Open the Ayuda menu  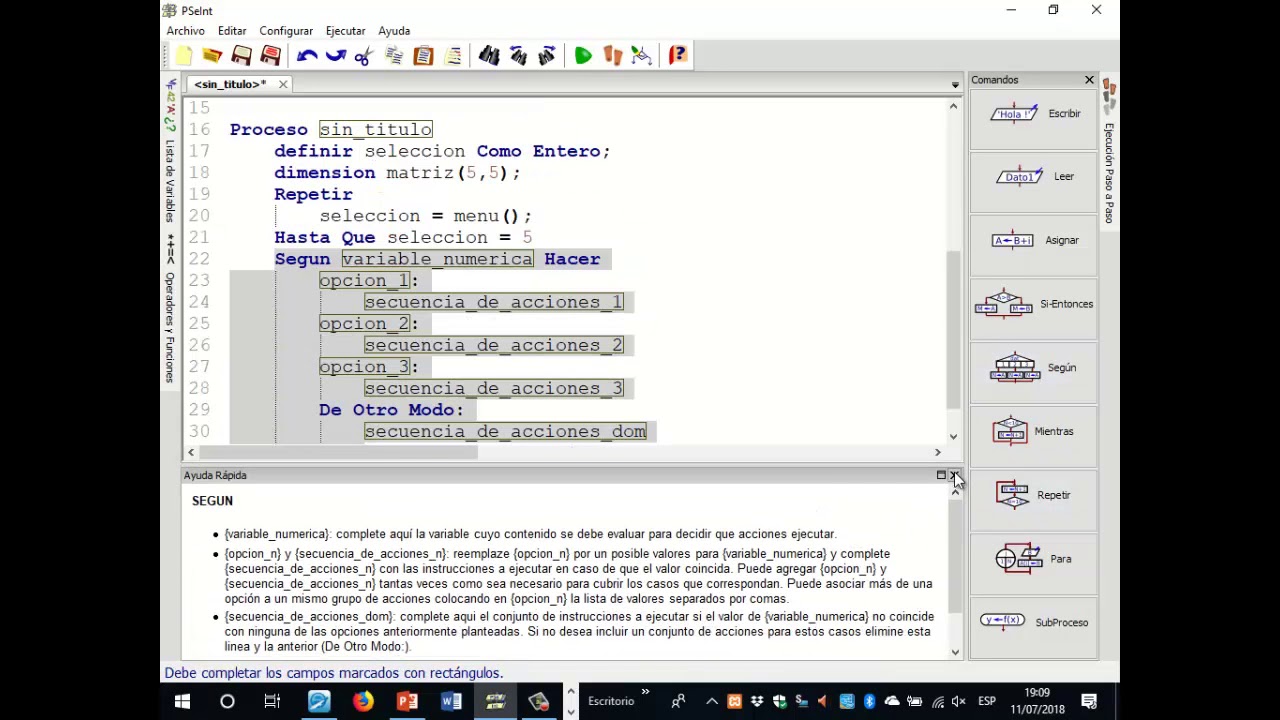pos(394,31)
